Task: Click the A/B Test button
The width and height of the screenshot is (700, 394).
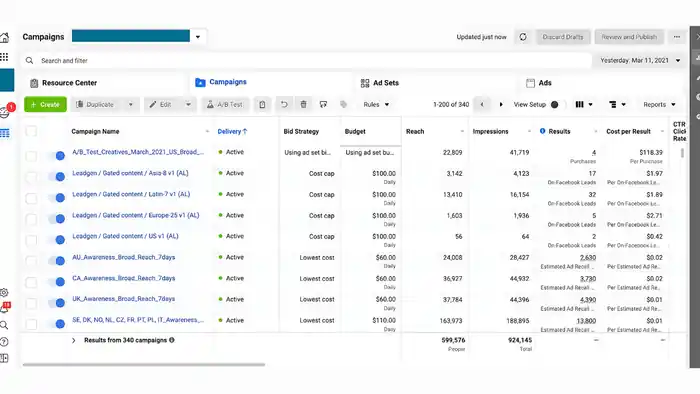Action: tap(225, 104)
